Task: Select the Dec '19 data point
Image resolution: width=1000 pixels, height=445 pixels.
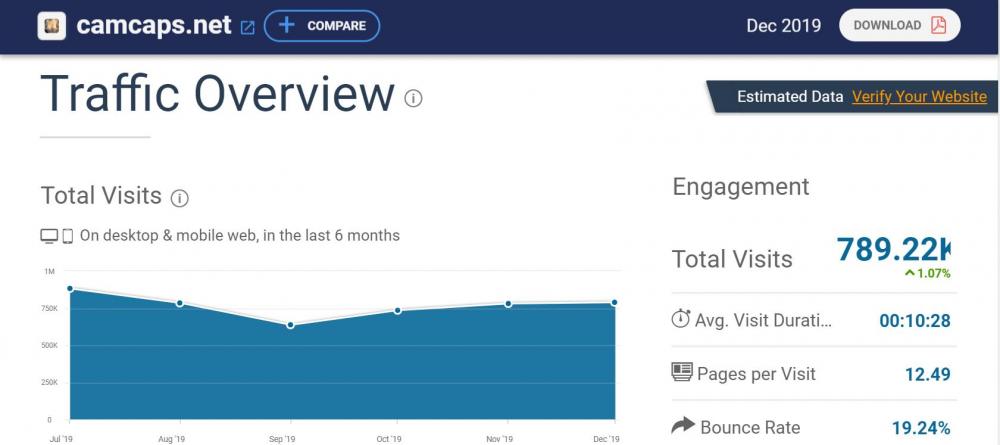Action: coord(614,302)
